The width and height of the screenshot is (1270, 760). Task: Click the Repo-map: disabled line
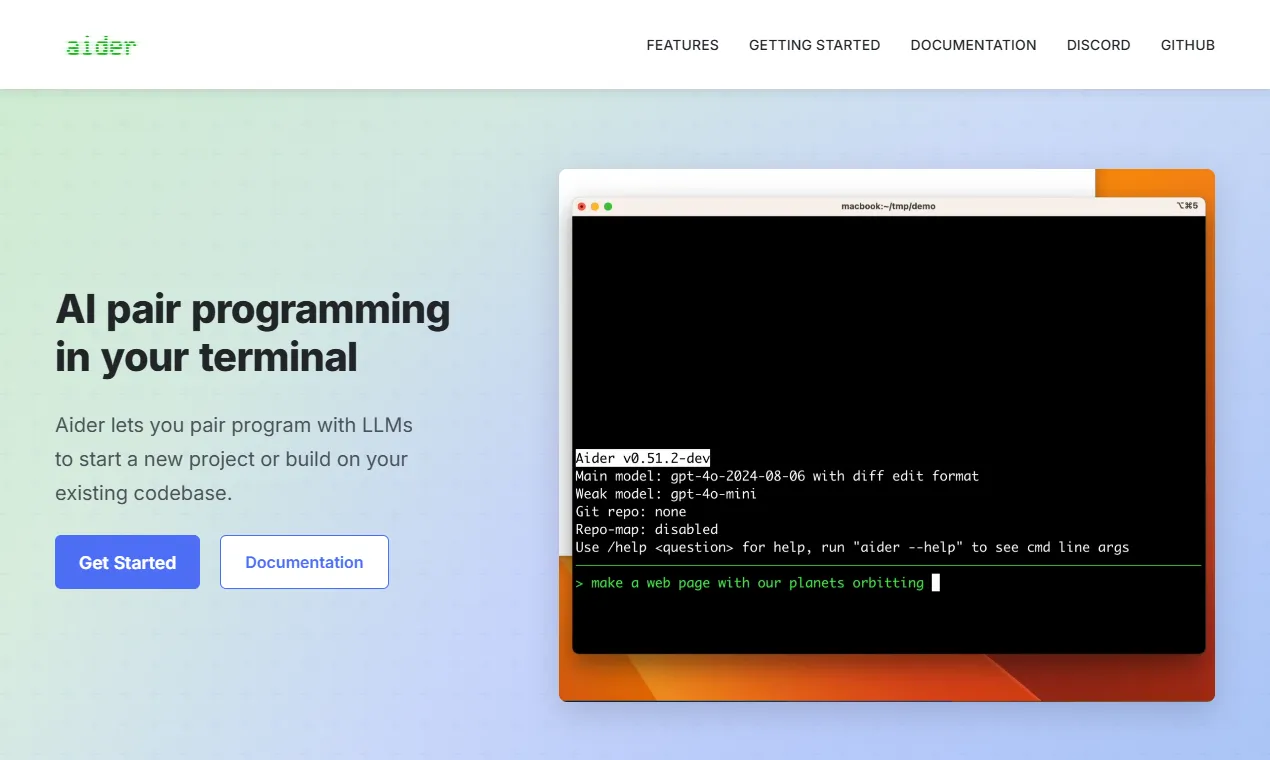647,530
